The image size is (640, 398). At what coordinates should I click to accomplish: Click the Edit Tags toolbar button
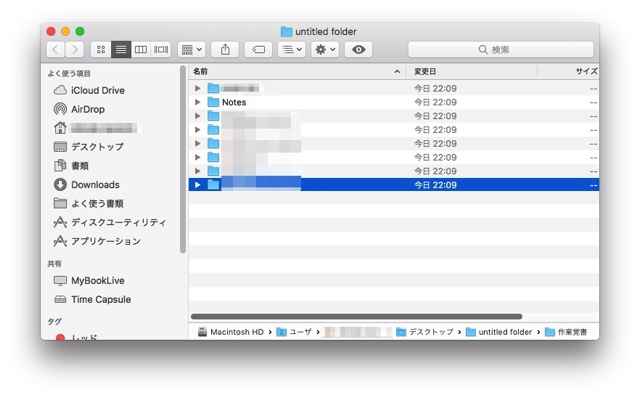(x=258, y=49)
